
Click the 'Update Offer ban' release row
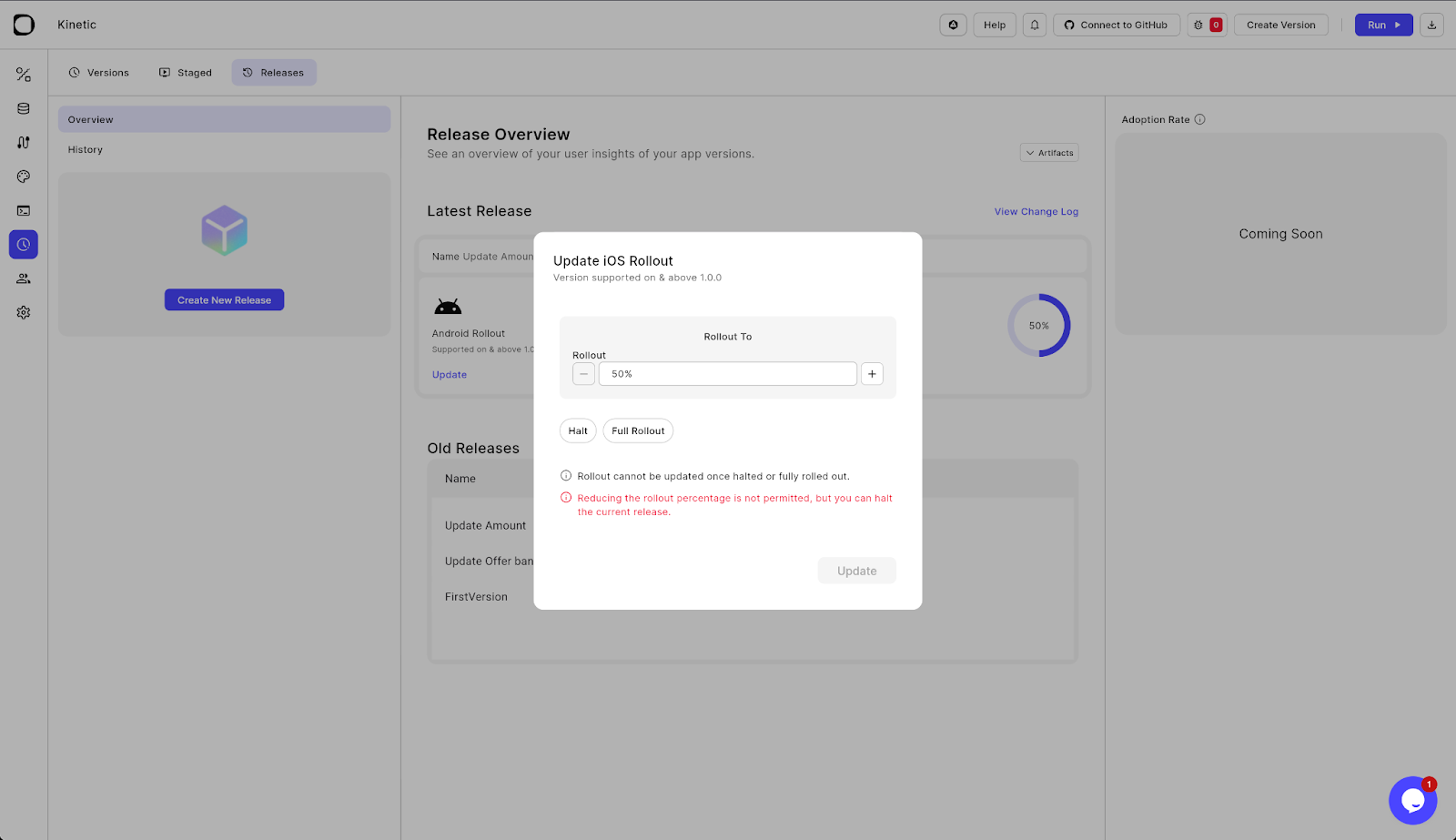489,562
